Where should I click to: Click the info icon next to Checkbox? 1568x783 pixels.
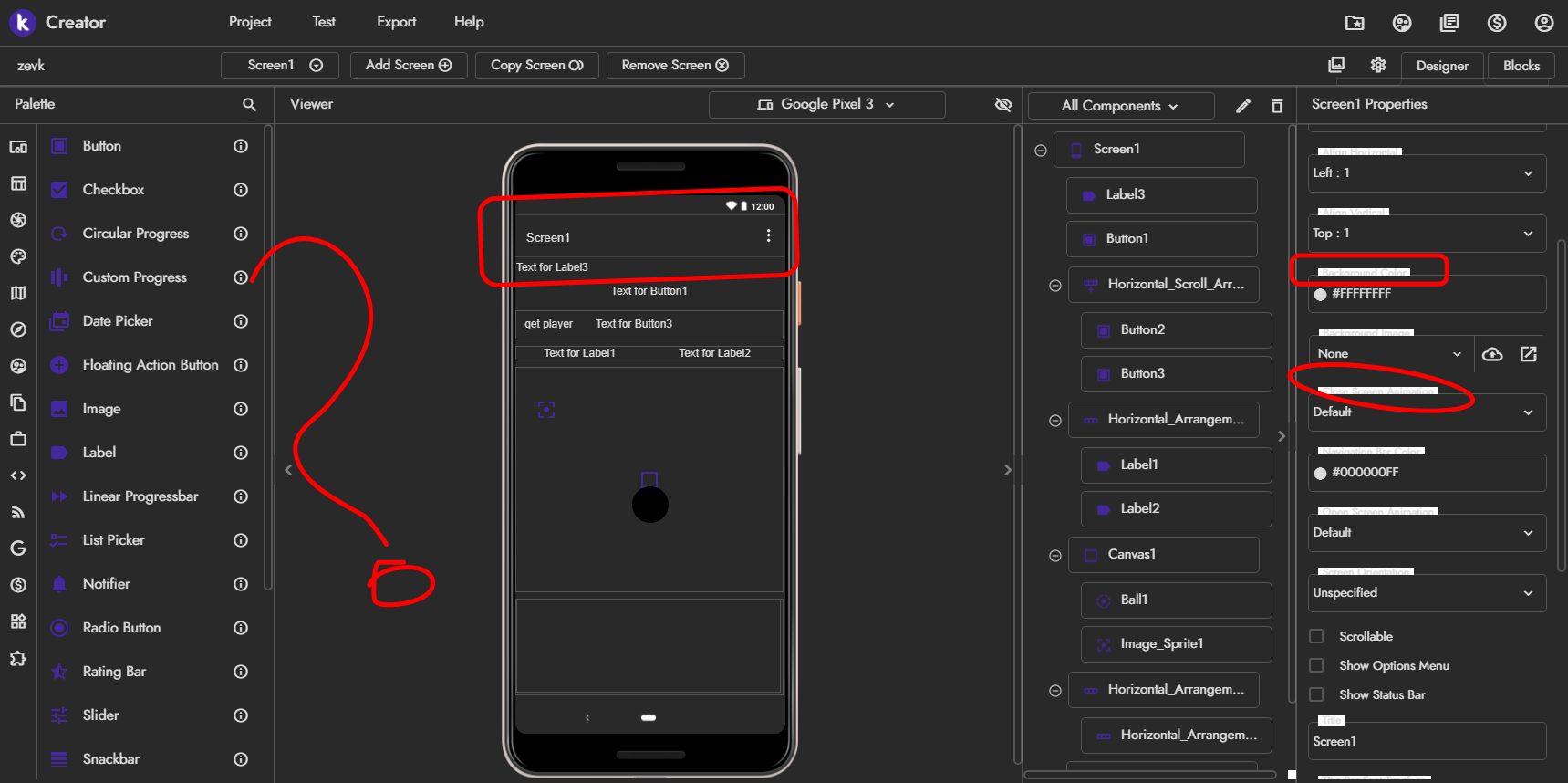(x=241, y=190)
